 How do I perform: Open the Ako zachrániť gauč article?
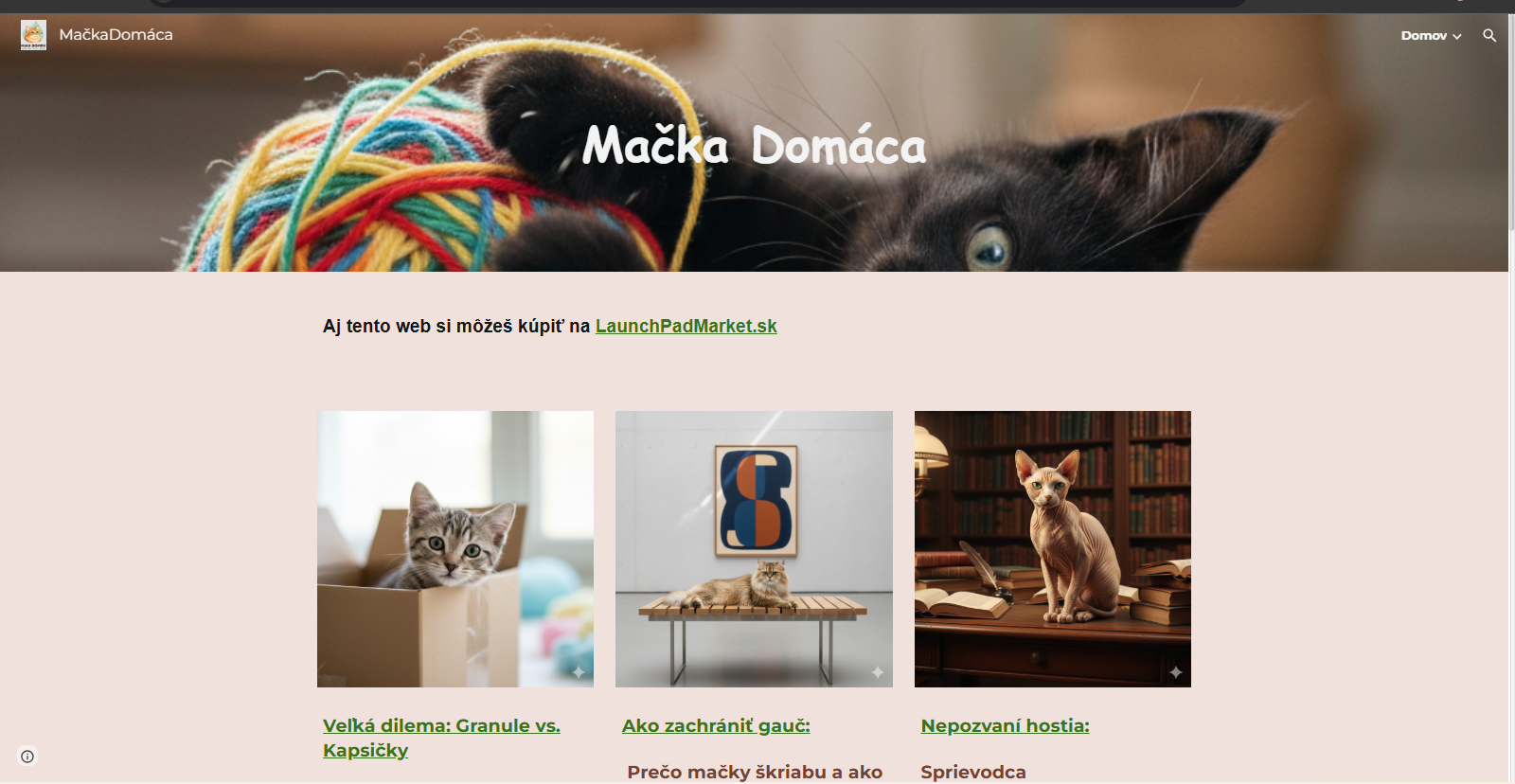[x=716, y=725]
